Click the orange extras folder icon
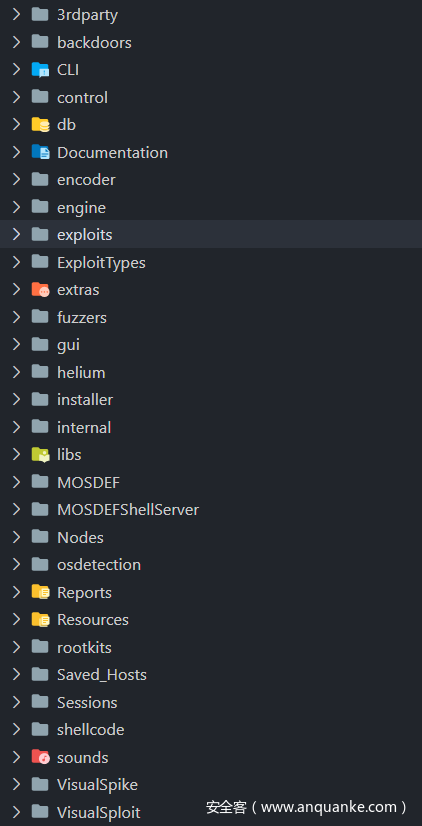The image size is (422, 826). point(40,290)
